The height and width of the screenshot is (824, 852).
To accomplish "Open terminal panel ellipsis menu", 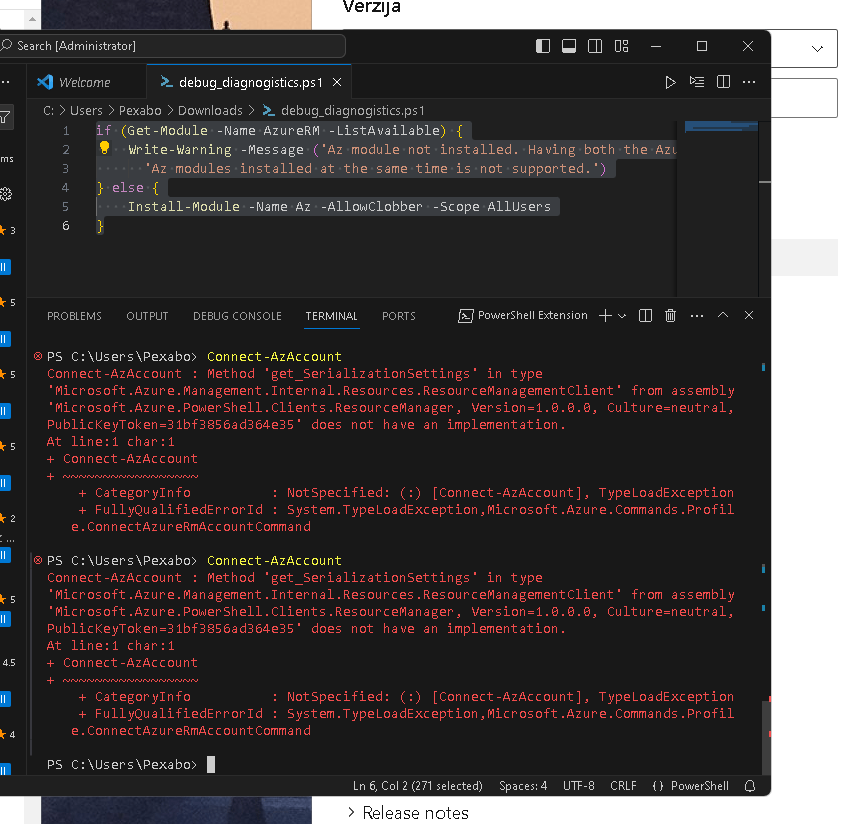I will click(x=697, y=316).
